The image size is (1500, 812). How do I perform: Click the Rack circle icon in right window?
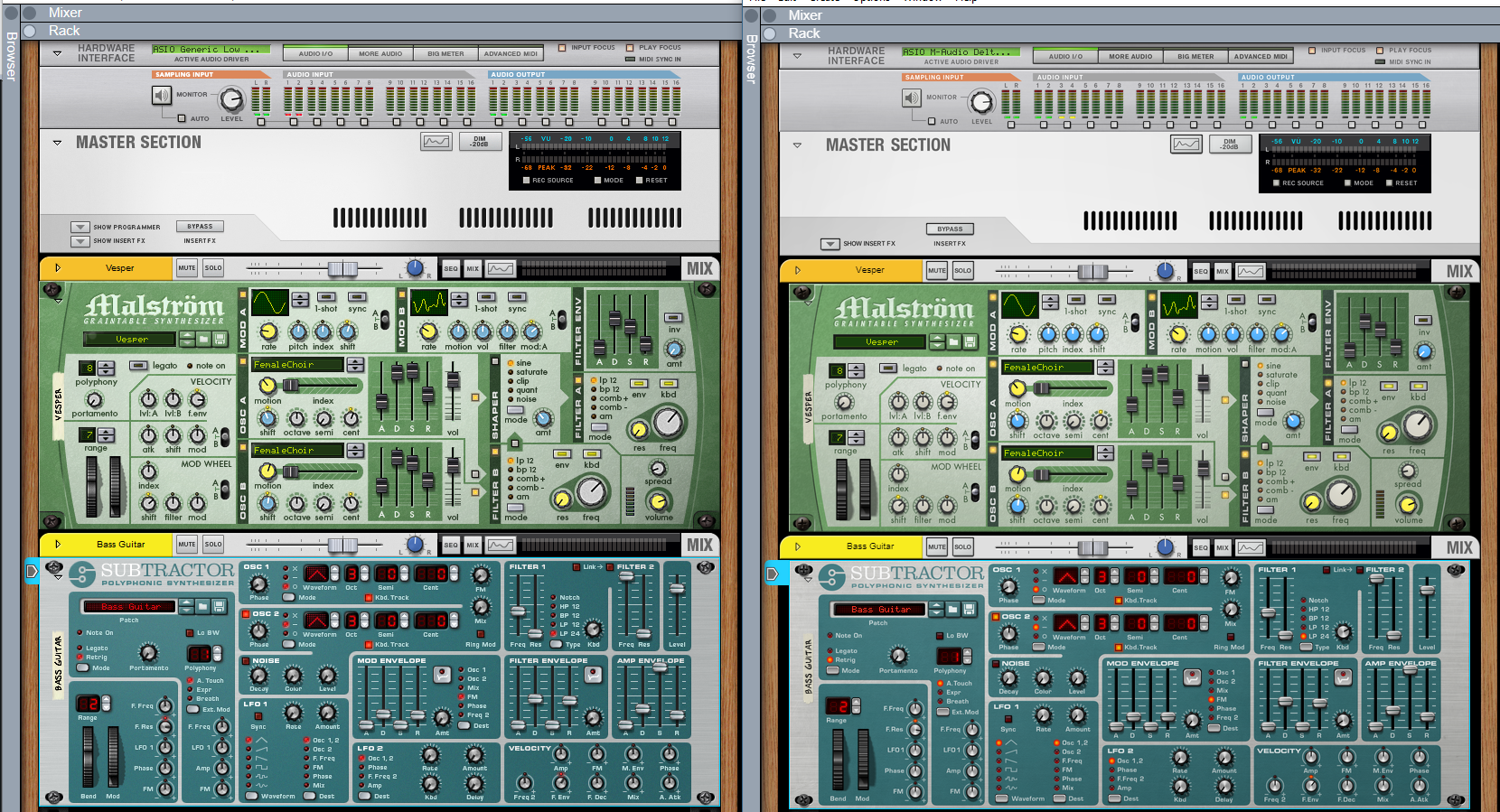point(769,33)
